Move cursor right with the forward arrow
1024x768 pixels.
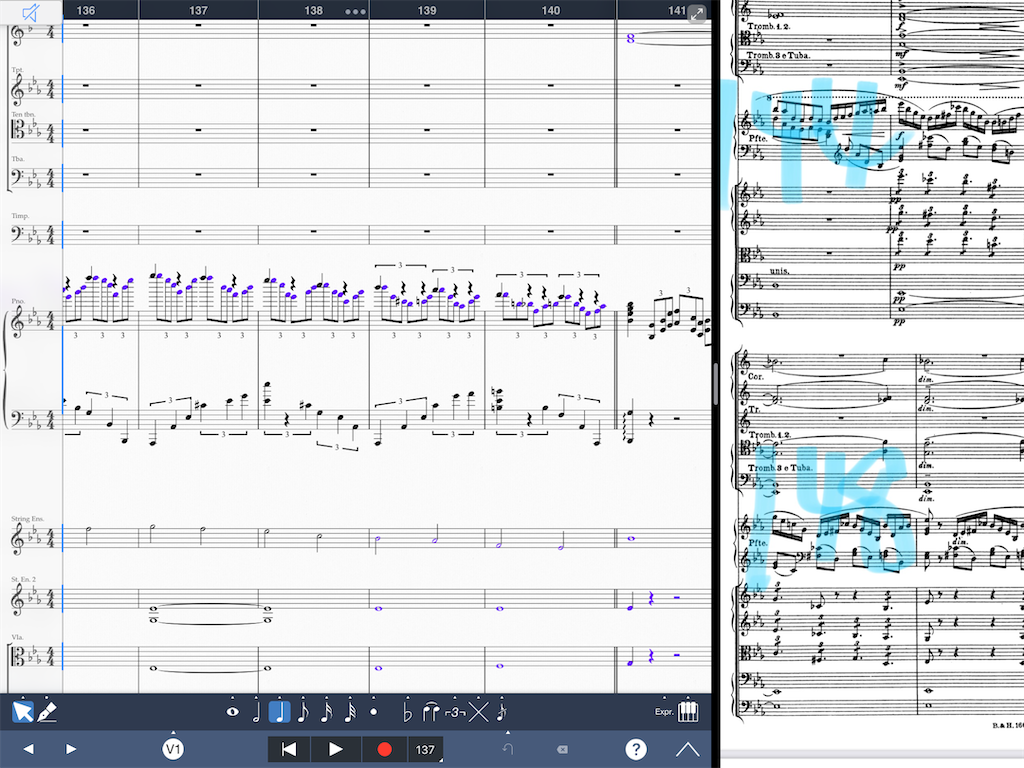[x=71, y=749]
